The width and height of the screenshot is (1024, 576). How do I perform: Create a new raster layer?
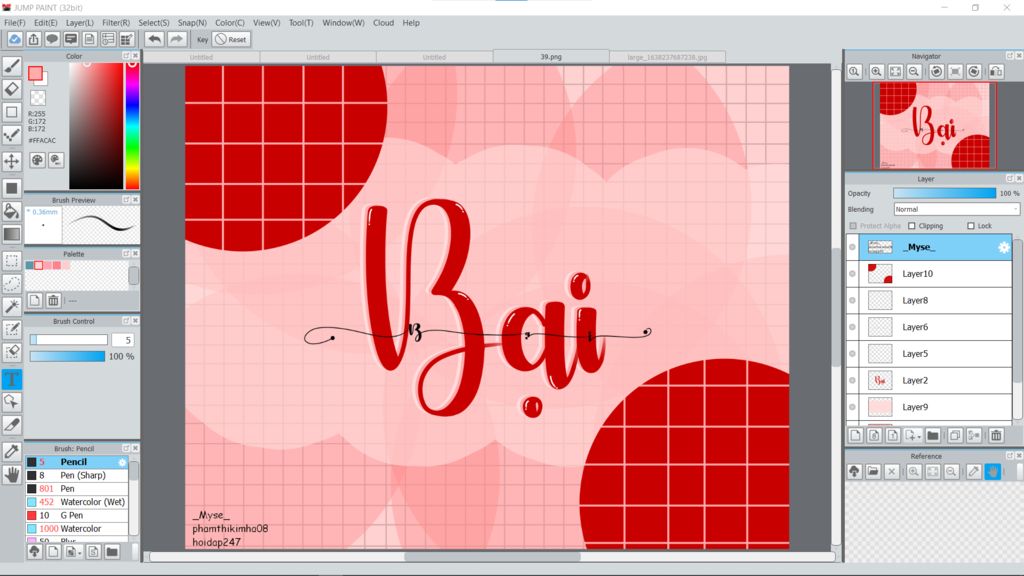856,435
